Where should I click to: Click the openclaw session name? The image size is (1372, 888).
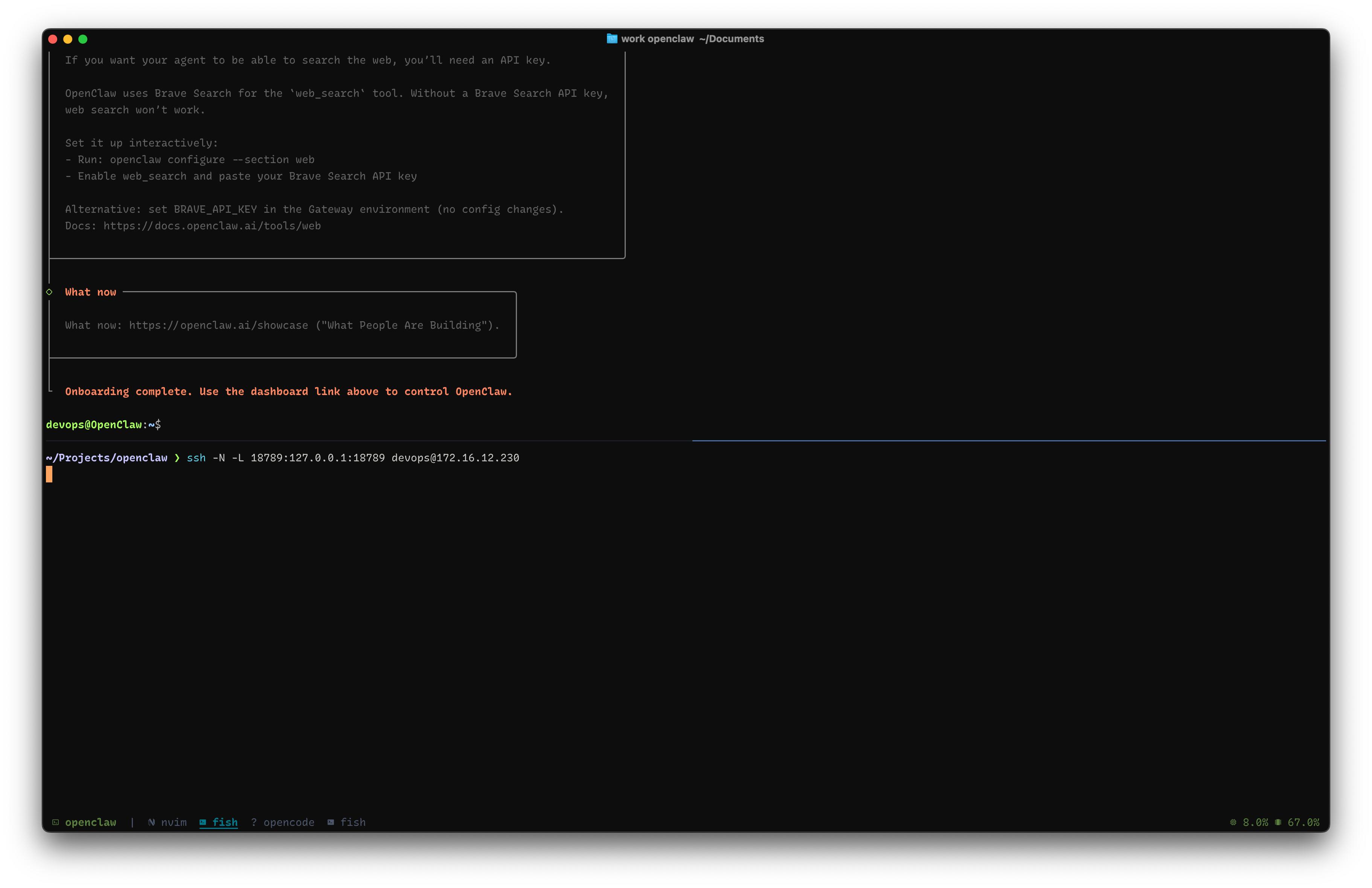[90, 822]
